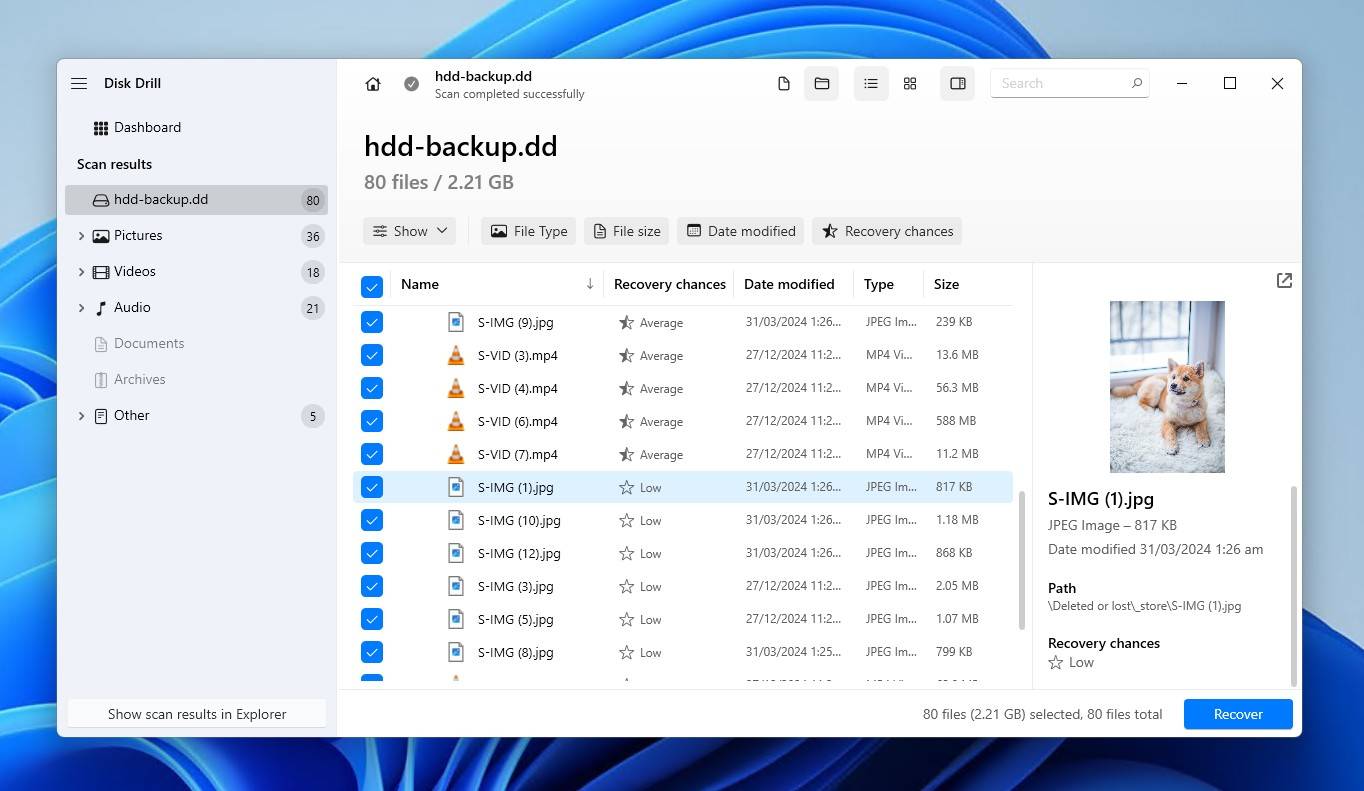Uncheck S-IMG (10).jpg in the list
This screenshot has width=1364, height=791.
click(371, 520)
